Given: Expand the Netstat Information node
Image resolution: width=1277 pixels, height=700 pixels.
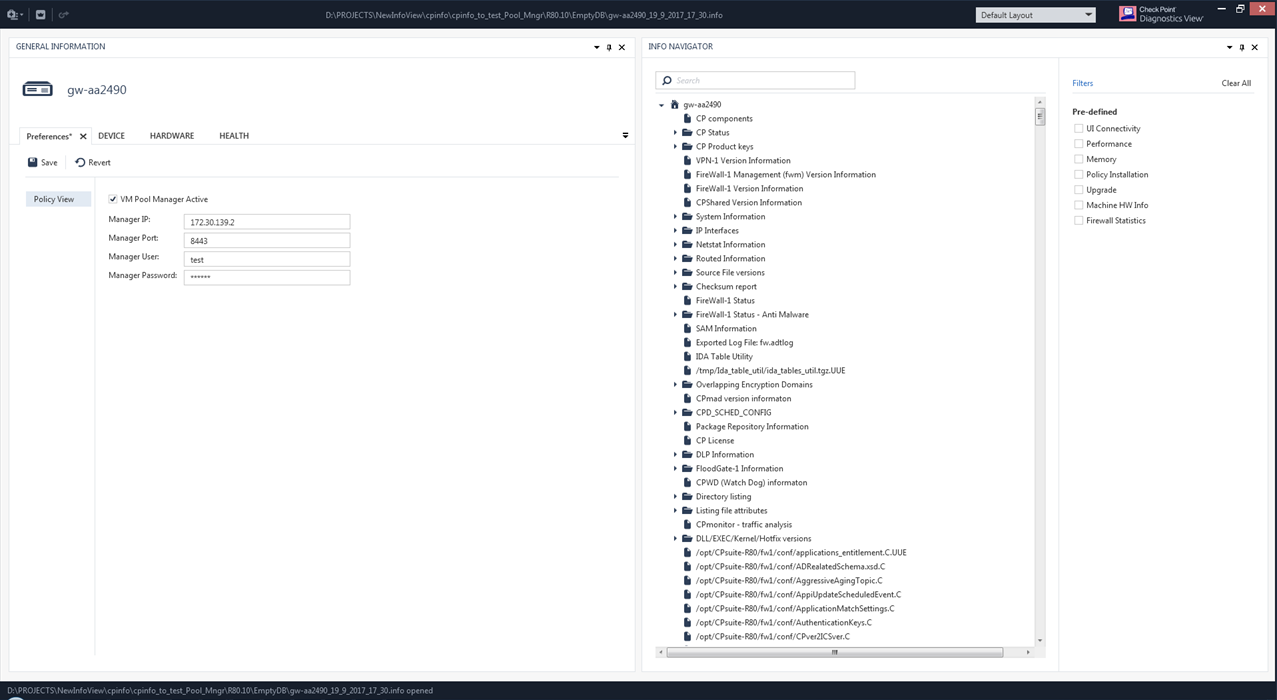Looking at the screenshot, I should point(675,245).
